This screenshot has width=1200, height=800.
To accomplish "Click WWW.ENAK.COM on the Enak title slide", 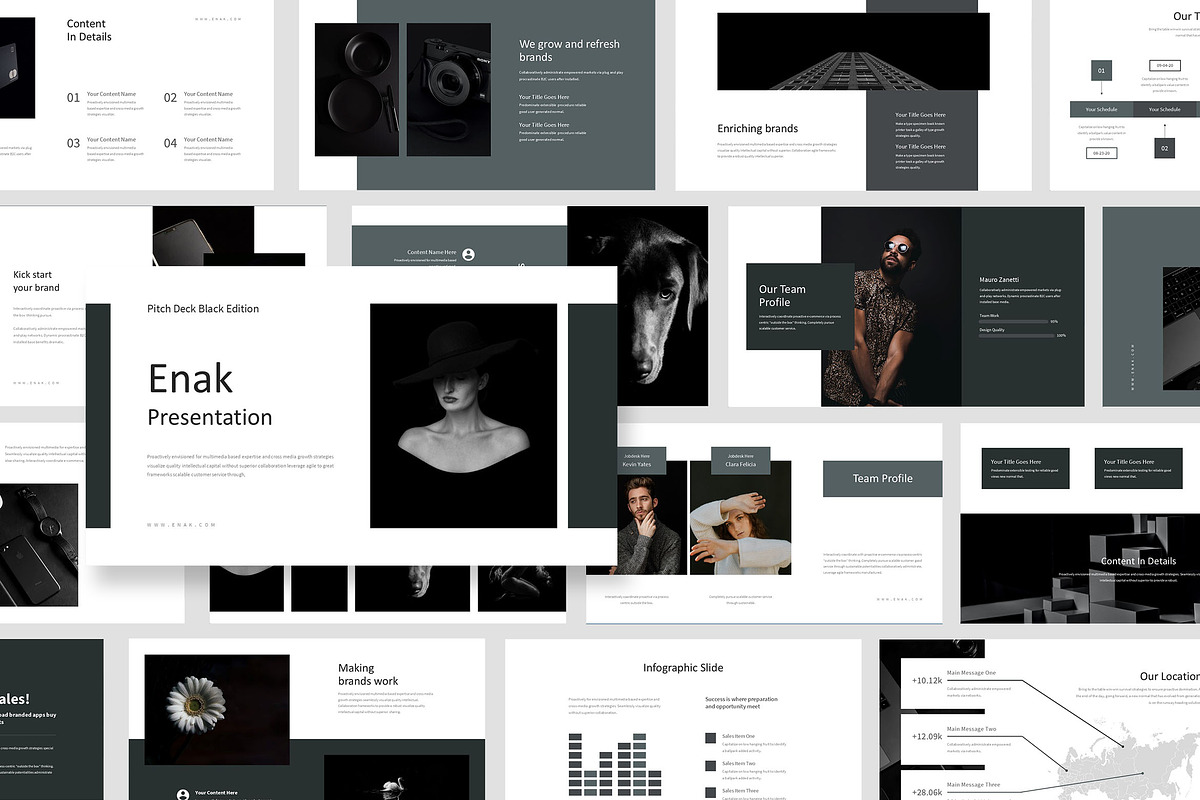I will 181,524.
